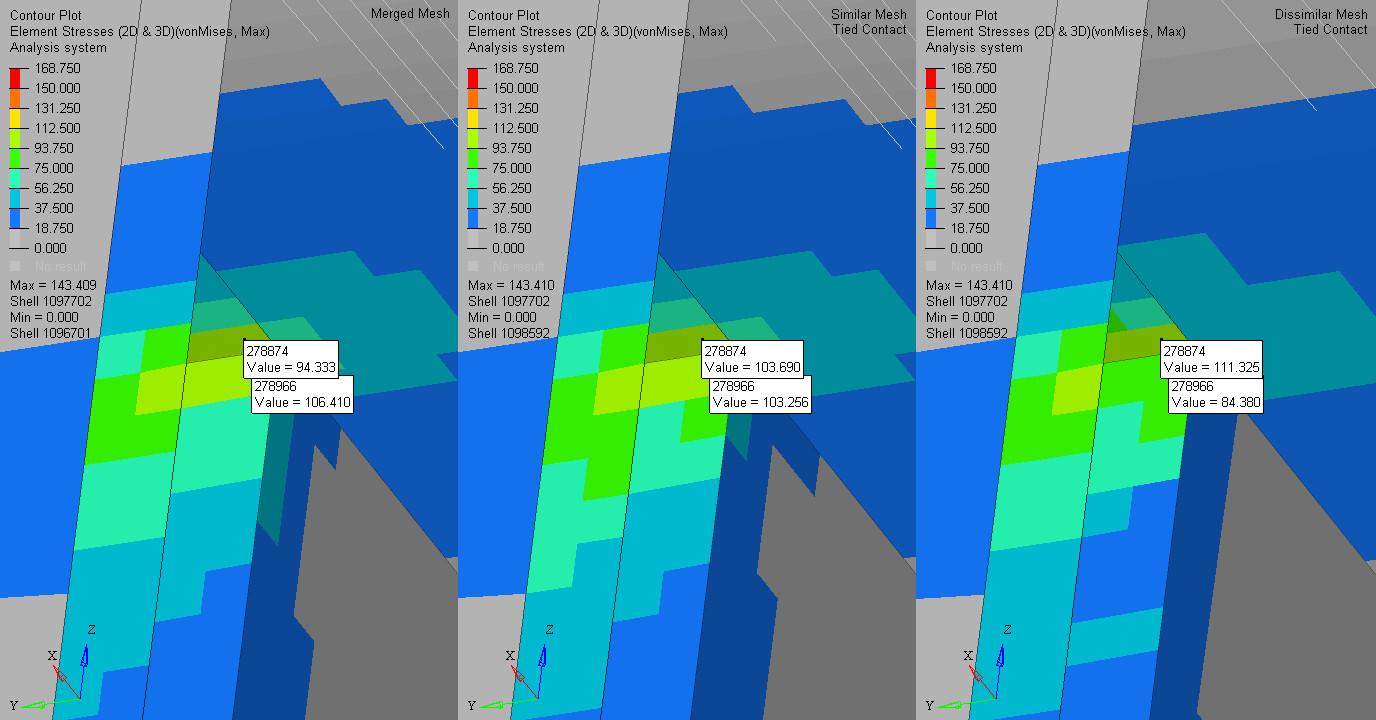Image resolution: width=1376 pixels, height=720 pixels.
Task: Click legend value 0.000 in Merged Mesh panel
Action: pos(50,248)
